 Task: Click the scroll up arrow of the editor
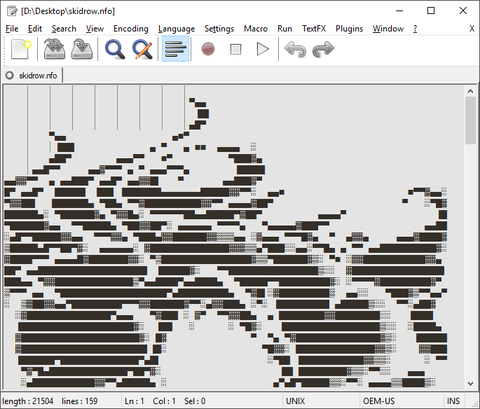tap(470, 91)
